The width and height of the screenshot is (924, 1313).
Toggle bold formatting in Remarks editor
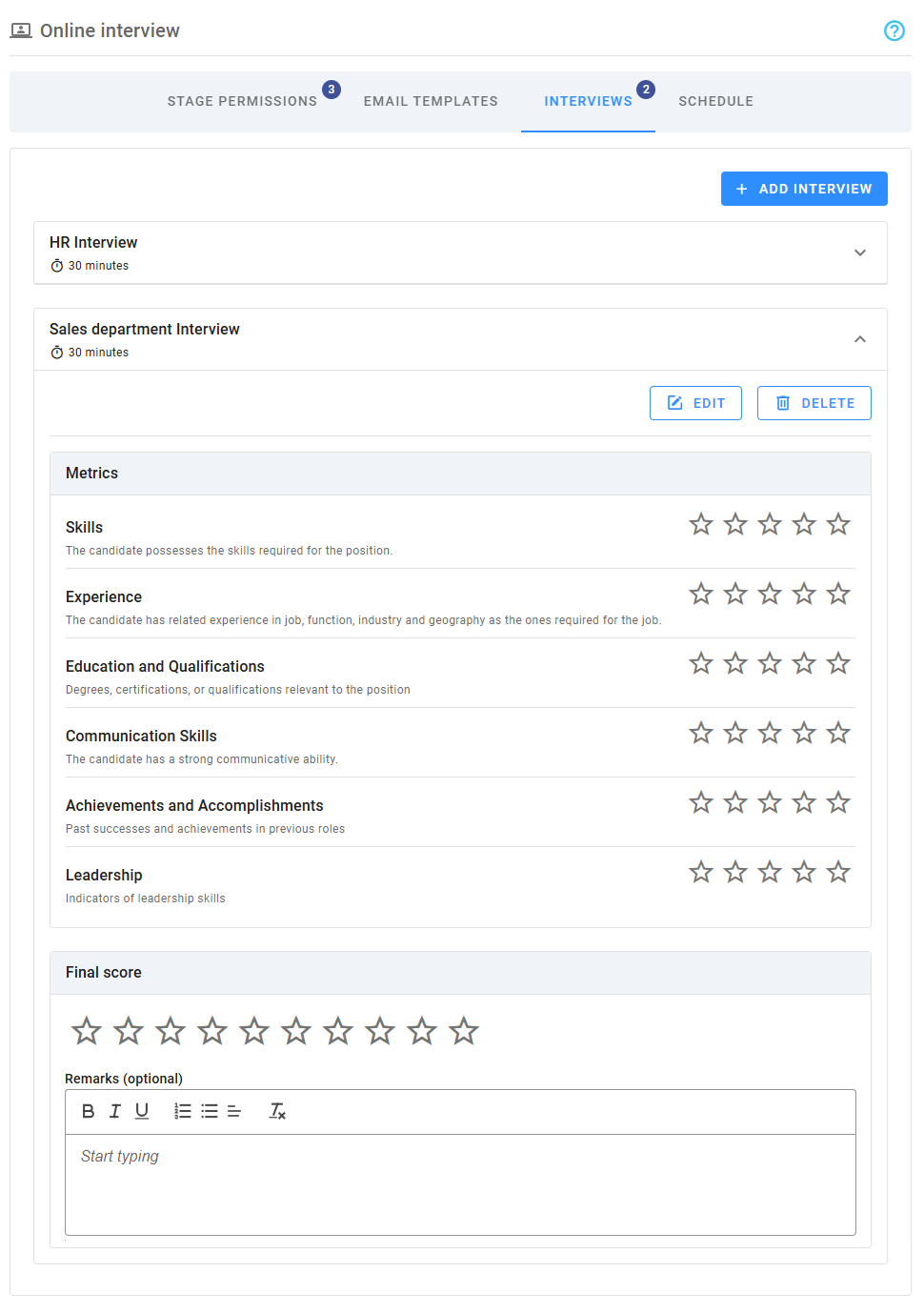89,1111
